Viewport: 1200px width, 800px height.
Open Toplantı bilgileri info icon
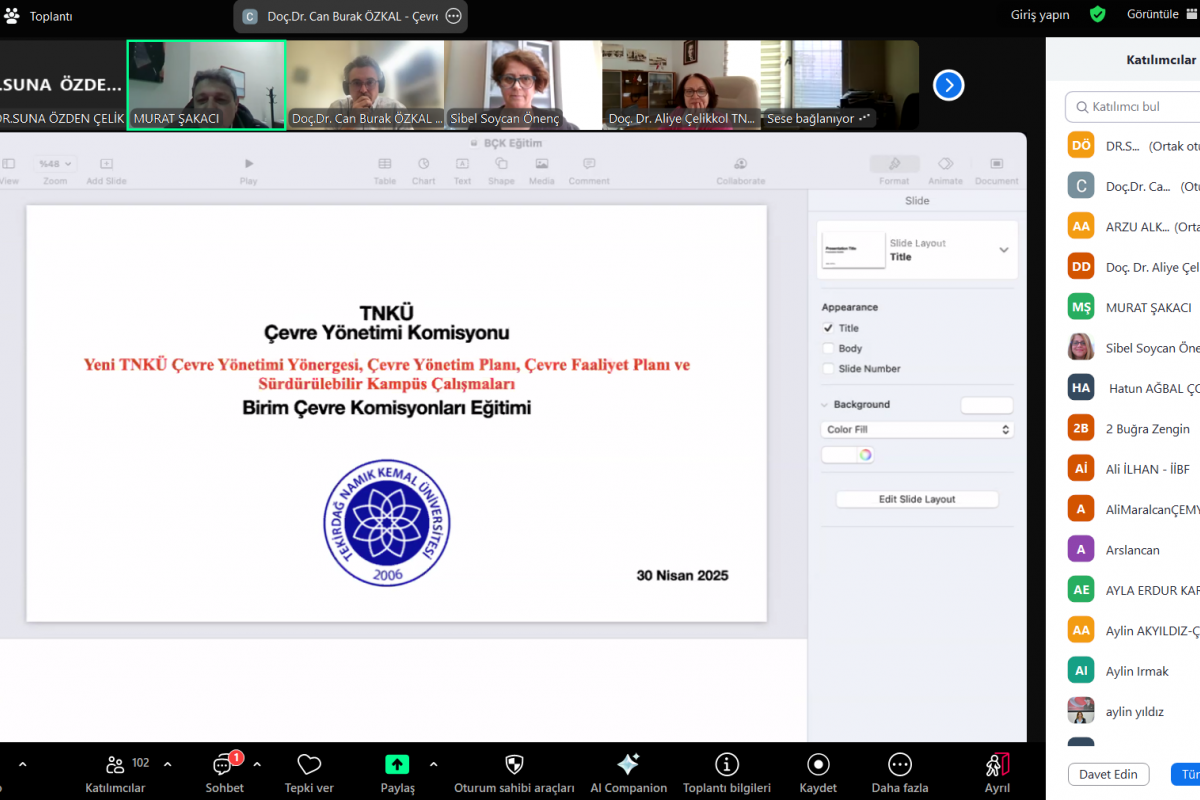pyautogui.click(x=726, y=765)
